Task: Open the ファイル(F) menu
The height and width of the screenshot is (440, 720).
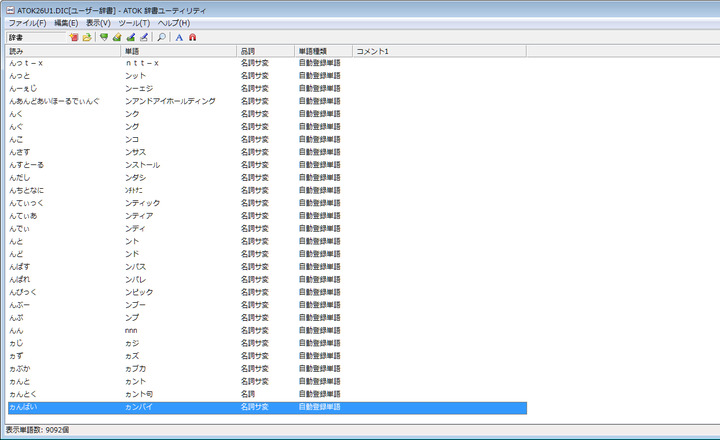Action: tap(27, 23)
